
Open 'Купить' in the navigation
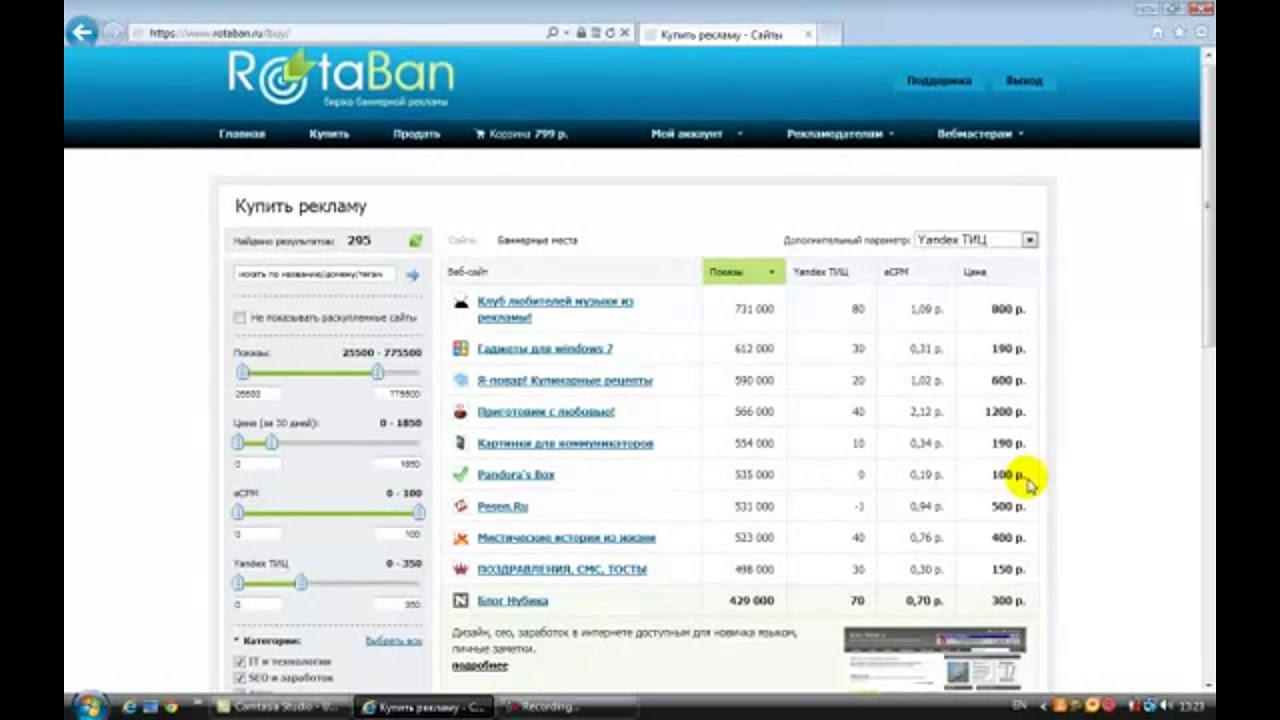pyautogui.click(x=329, y=133)
